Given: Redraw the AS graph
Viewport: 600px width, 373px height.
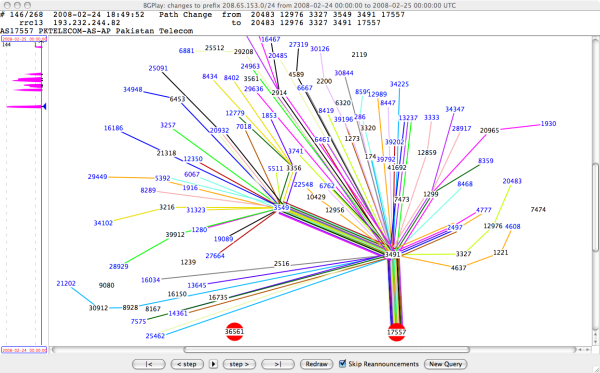Looking at the screenshot, I should click(x=316, y=364).
